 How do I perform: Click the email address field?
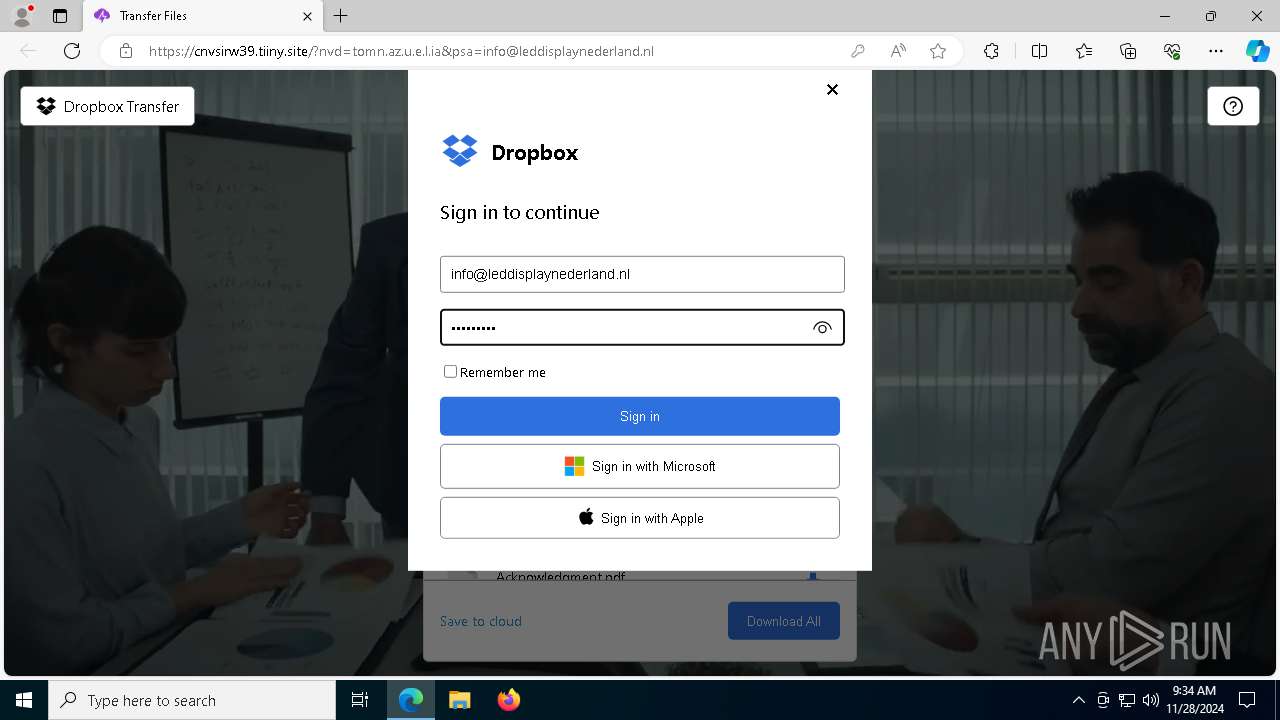tap(642, 274)
